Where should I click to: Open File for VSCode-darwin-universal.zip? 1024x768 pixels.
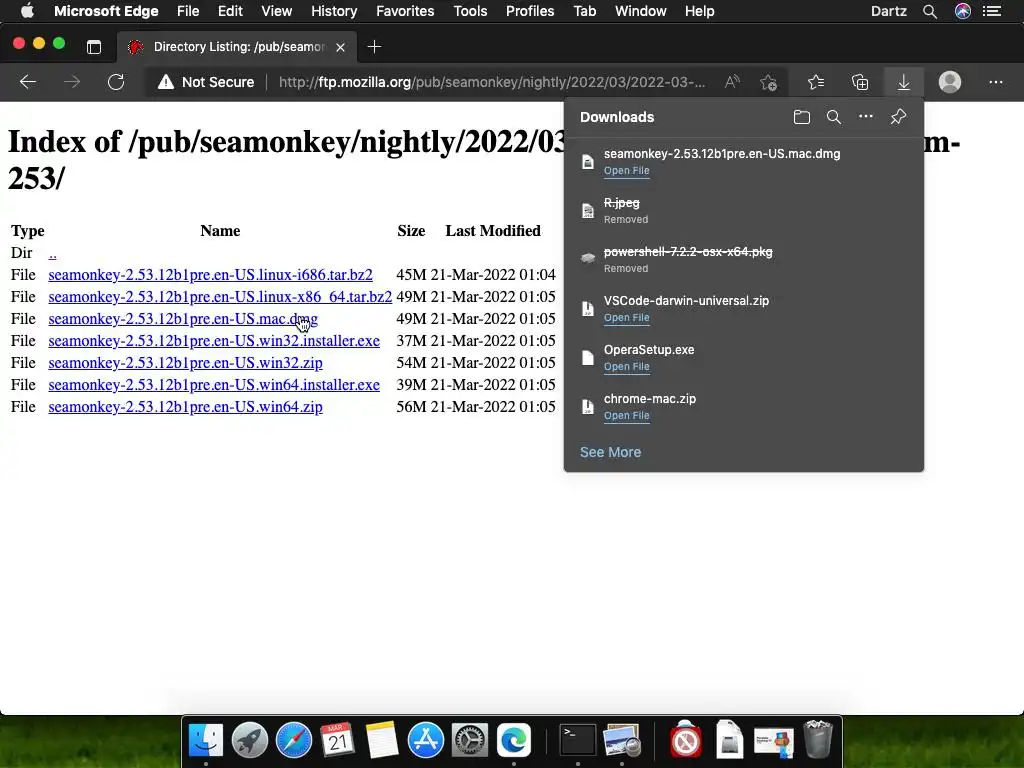click(x=626, y=318)
